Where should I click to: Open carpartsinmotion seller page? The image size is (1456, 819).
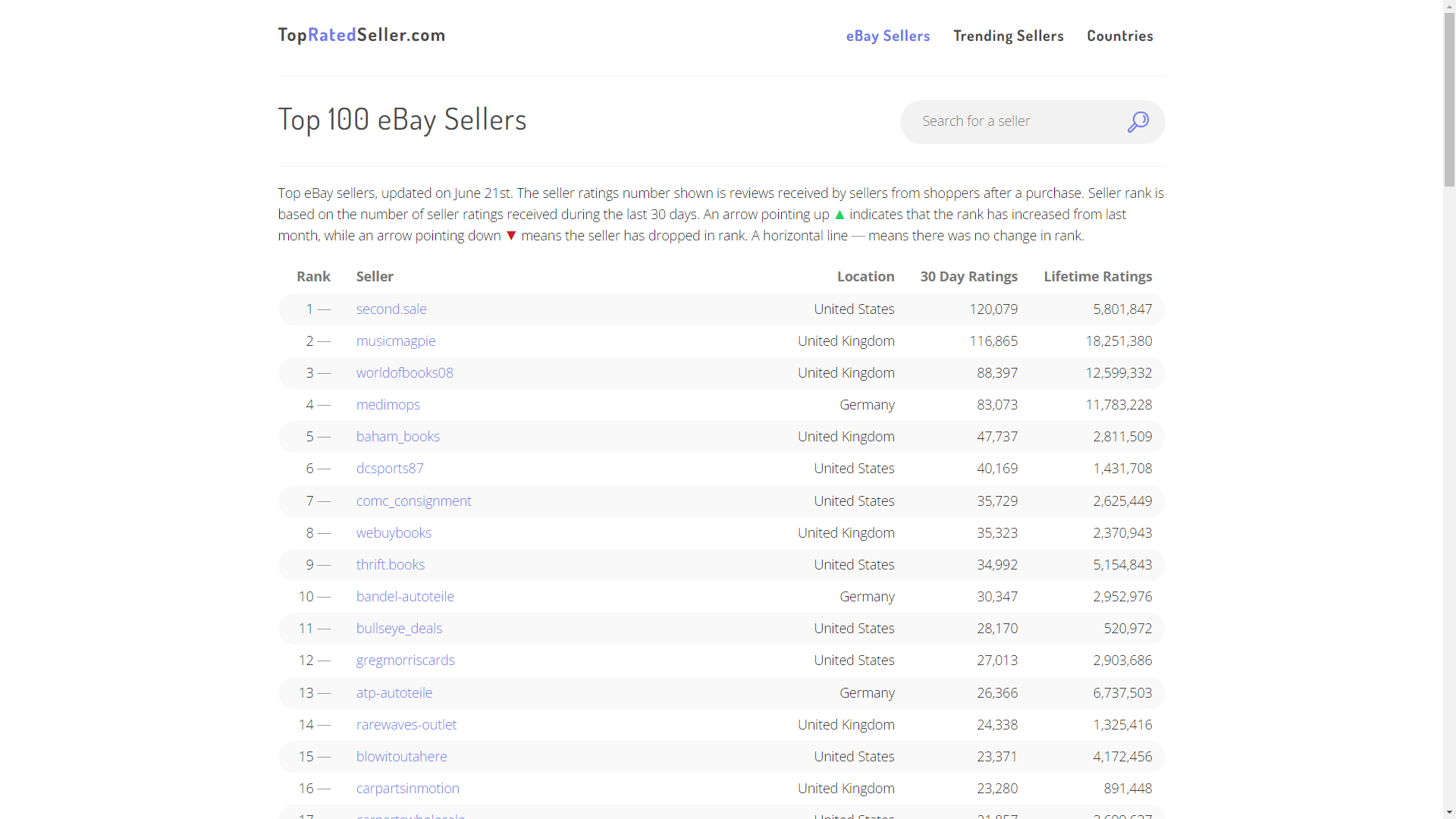[407, 789]
